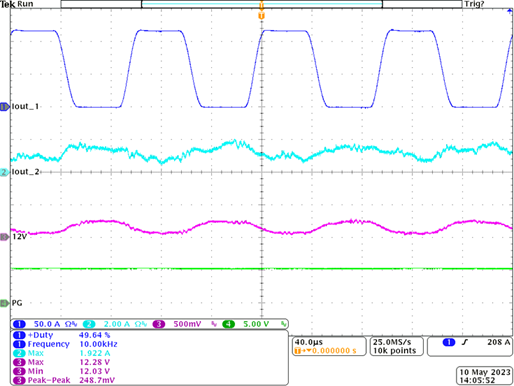Click the Peak-Peak 248.7mV measurement

point(64,380)
